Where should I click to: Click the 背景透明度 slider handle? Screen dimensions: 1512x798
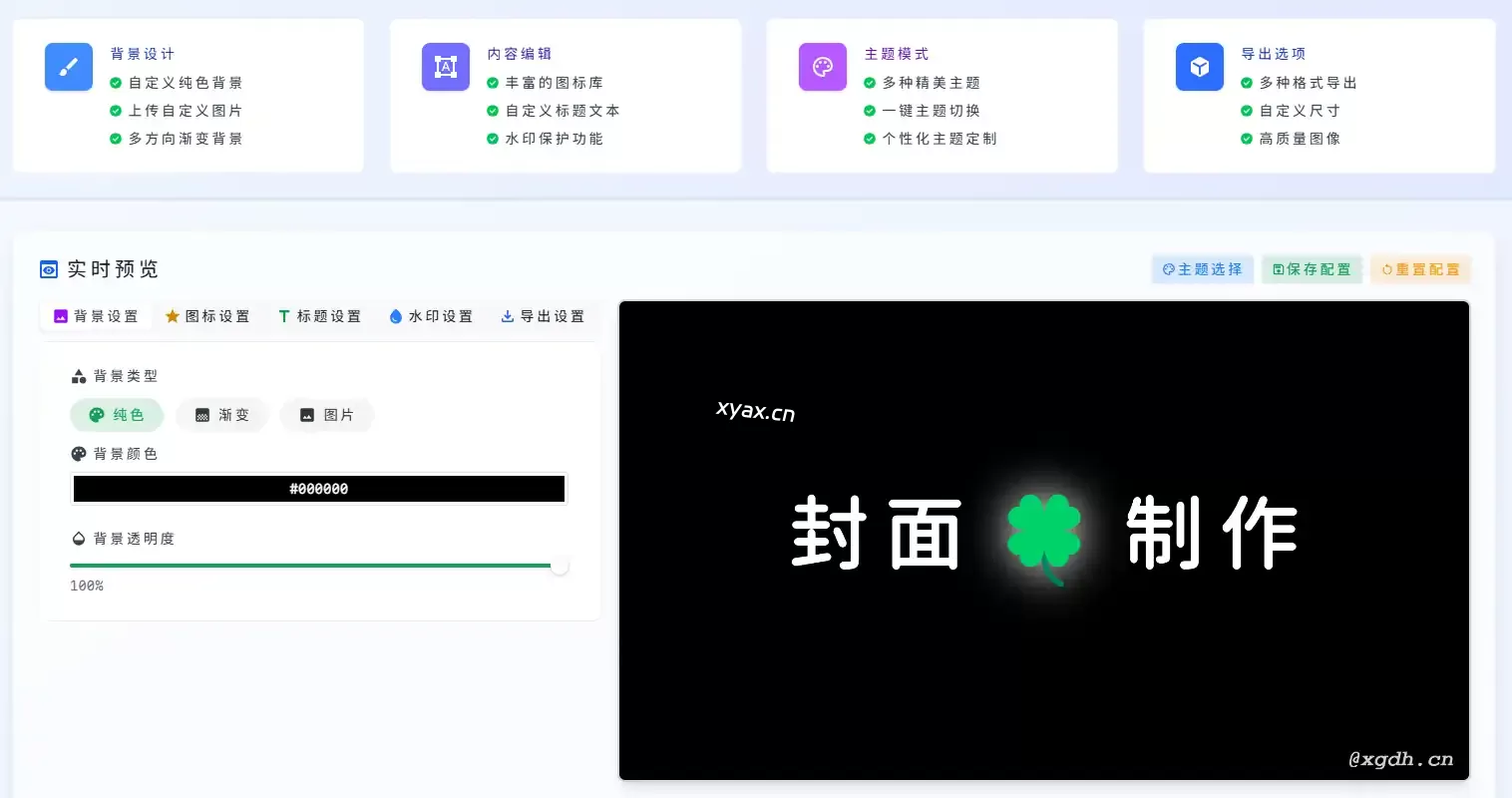(560, 566)
